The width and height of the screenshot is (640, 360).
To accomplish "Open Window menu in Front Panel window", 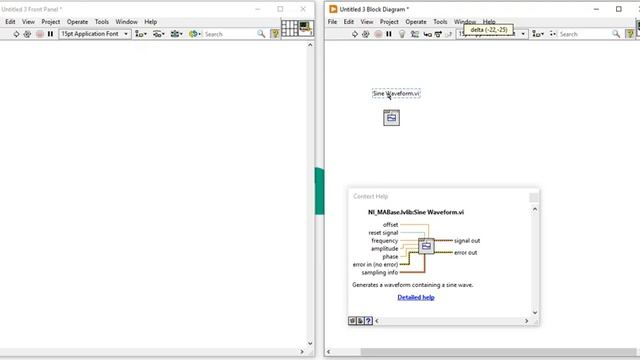I will point(126,22).
